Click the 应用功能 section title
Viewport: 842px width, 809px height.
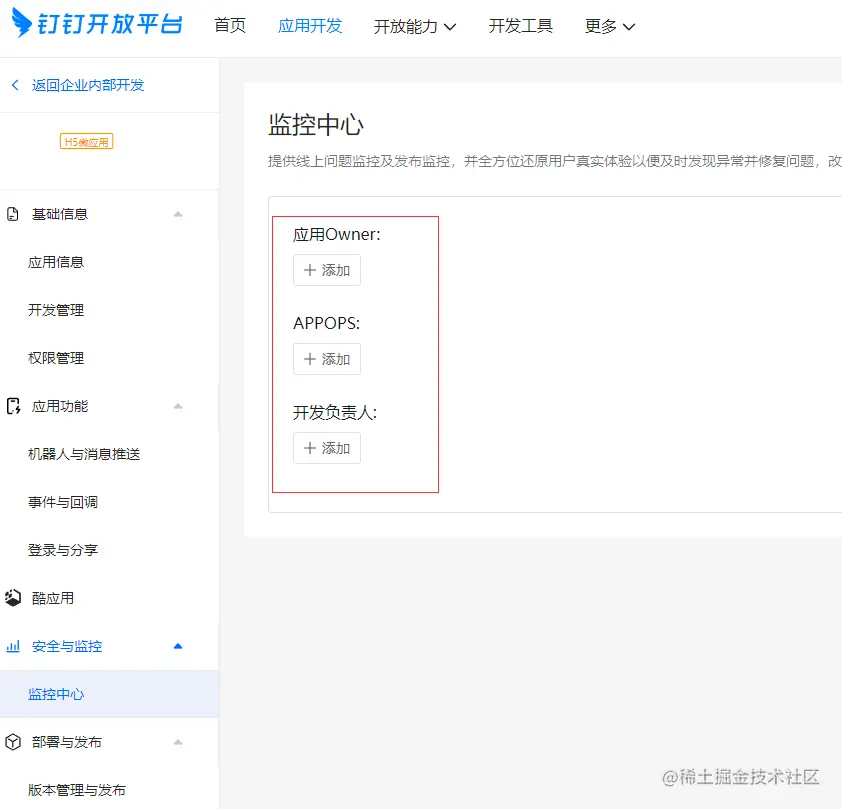tap(60, 406)
